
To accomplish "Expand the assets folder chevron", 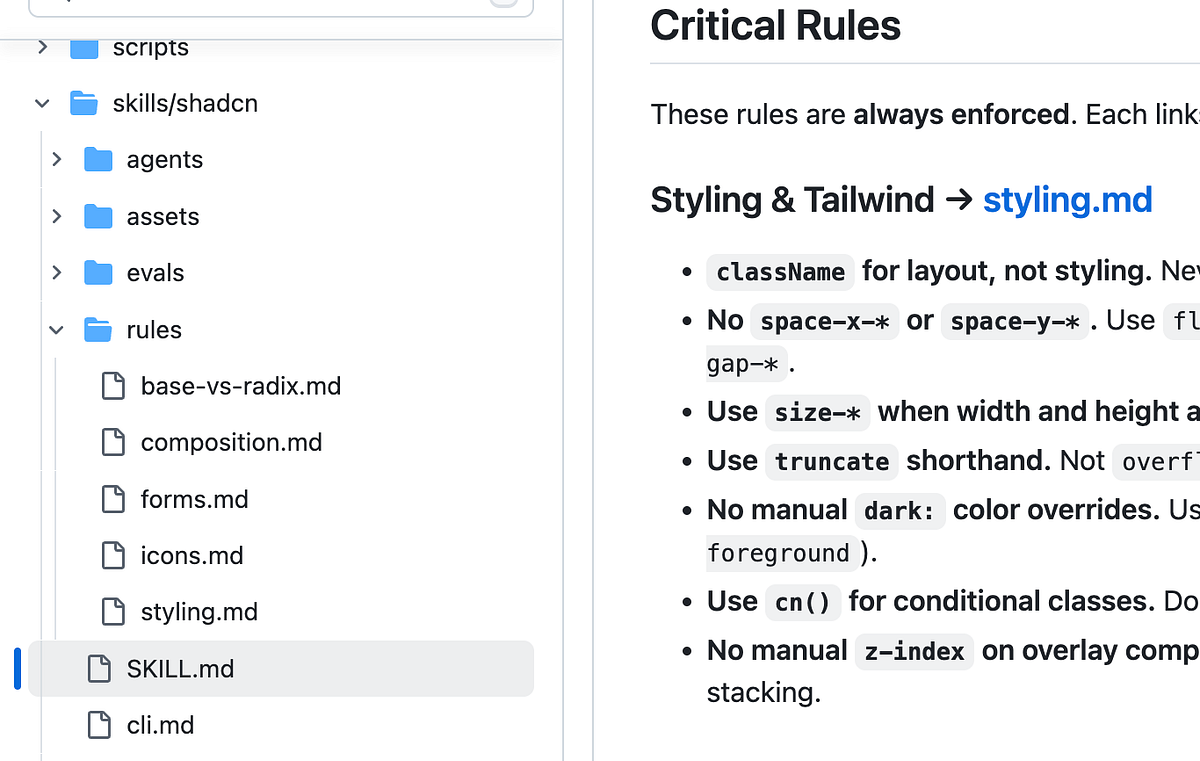I will tap(56, 216).
